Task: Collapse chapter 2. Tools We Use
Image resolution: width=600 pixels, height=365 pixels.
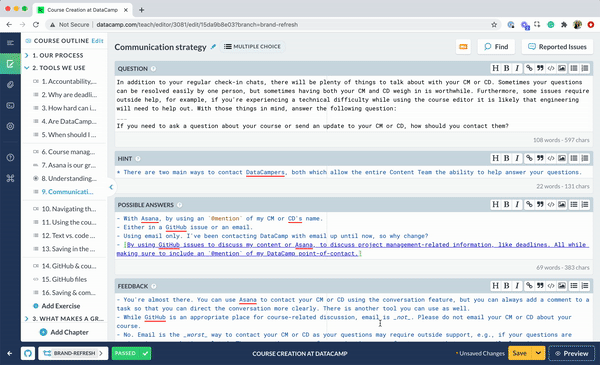Action: click(27, 68)
